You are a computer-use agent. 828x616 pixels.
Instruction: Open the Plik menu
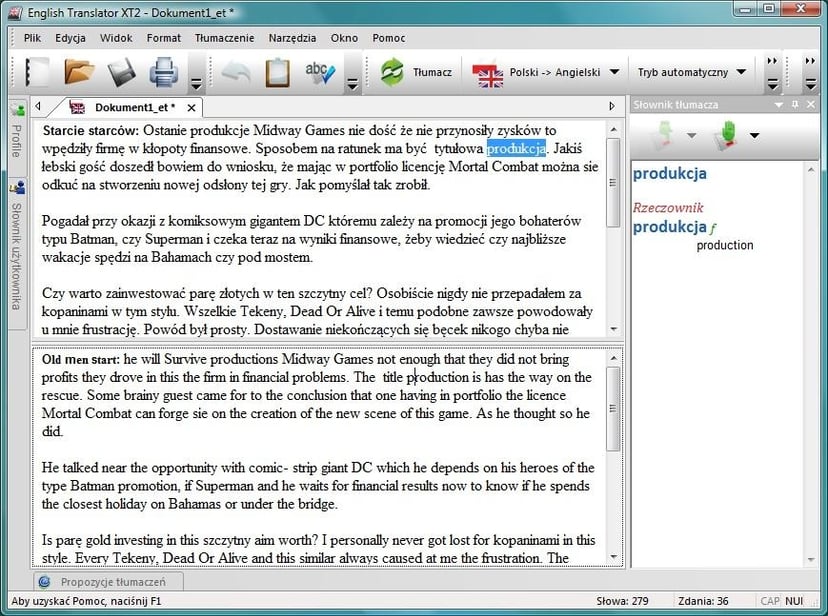click(x=32, y=38)
